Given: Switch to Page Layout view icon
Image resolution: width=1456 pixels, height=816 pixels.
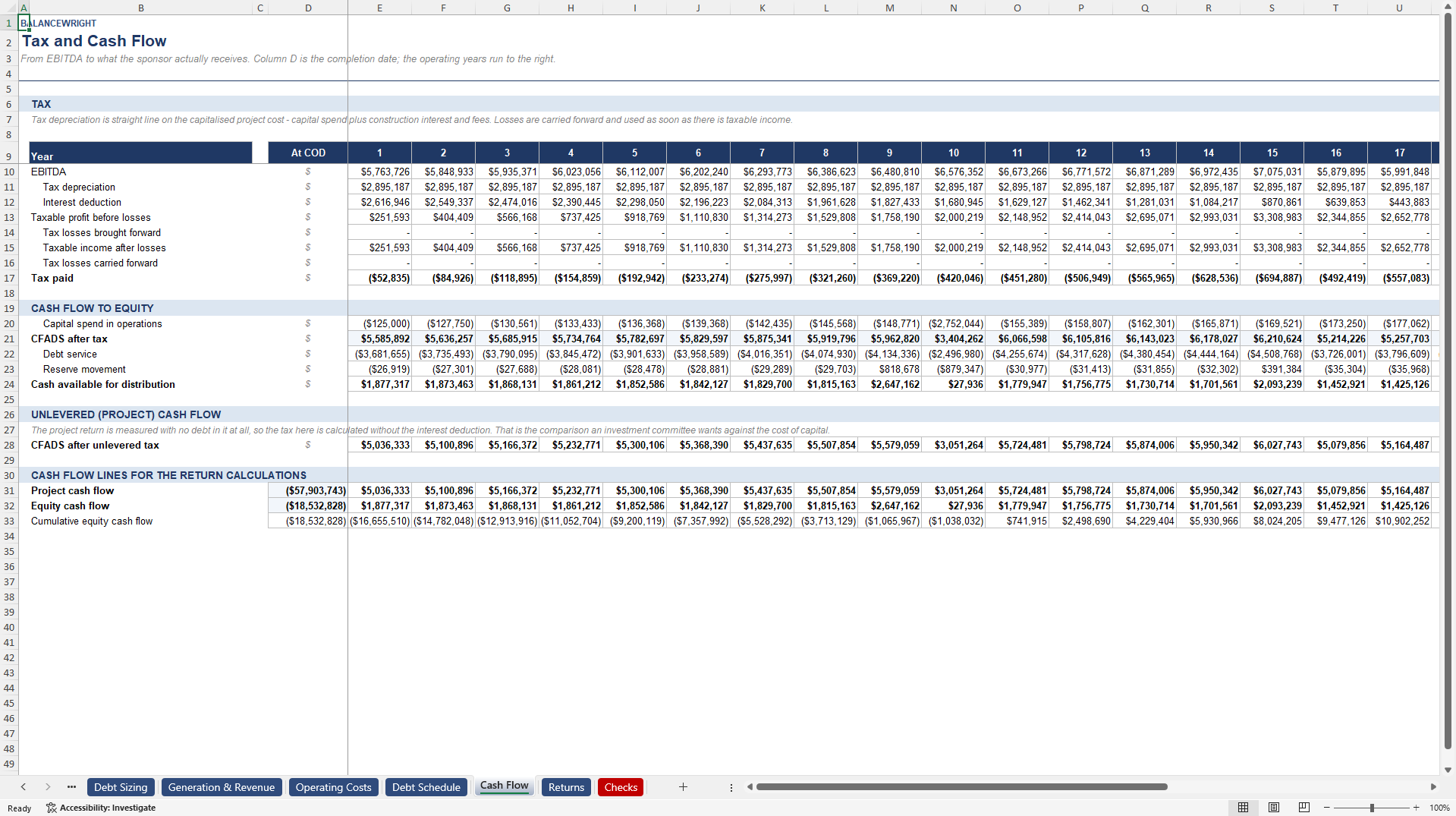Looking at the screenshot, I should pos(1274,807).
